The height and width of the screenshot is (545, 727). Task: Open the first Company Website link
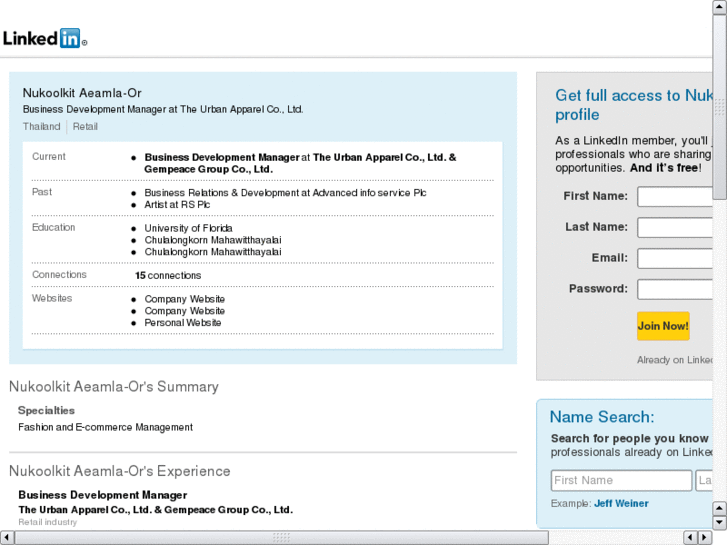[x=185, y=299]
